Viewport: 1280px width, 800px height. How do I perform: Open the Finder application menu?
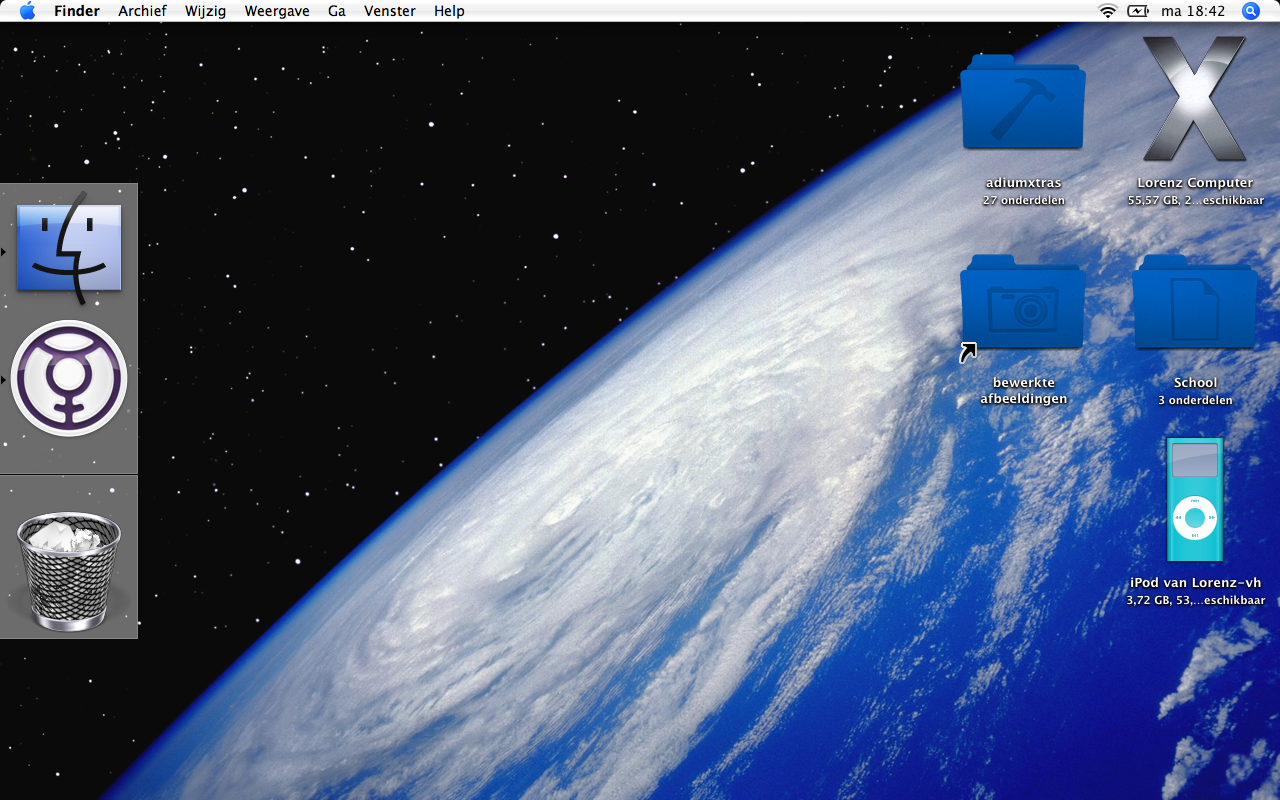[77, 11]
